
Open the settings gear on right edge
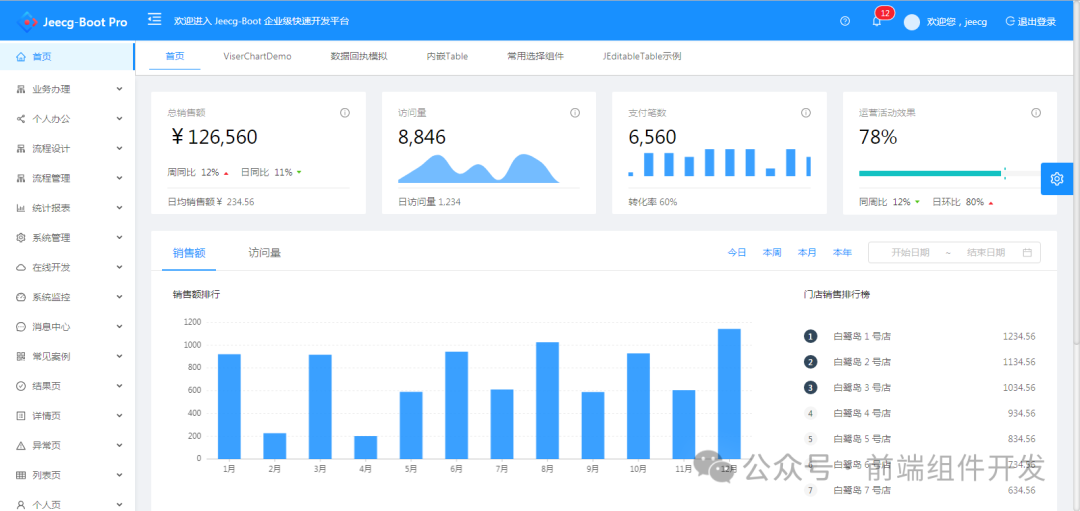click(x=1057, y=178)
